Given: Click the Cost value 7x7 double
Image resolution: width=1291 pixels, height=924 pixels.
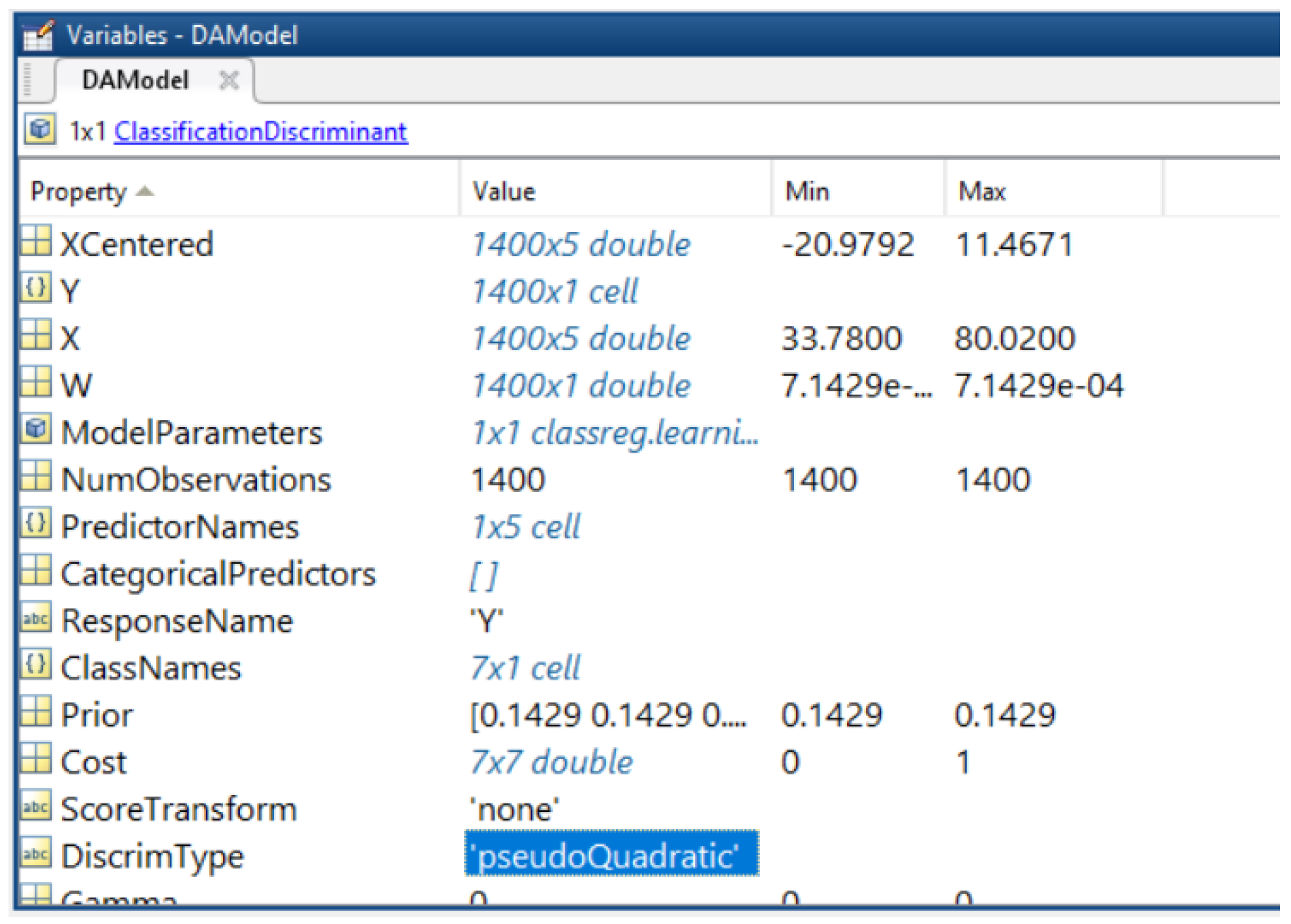Looking at the screenshot, I should point(552,761).
